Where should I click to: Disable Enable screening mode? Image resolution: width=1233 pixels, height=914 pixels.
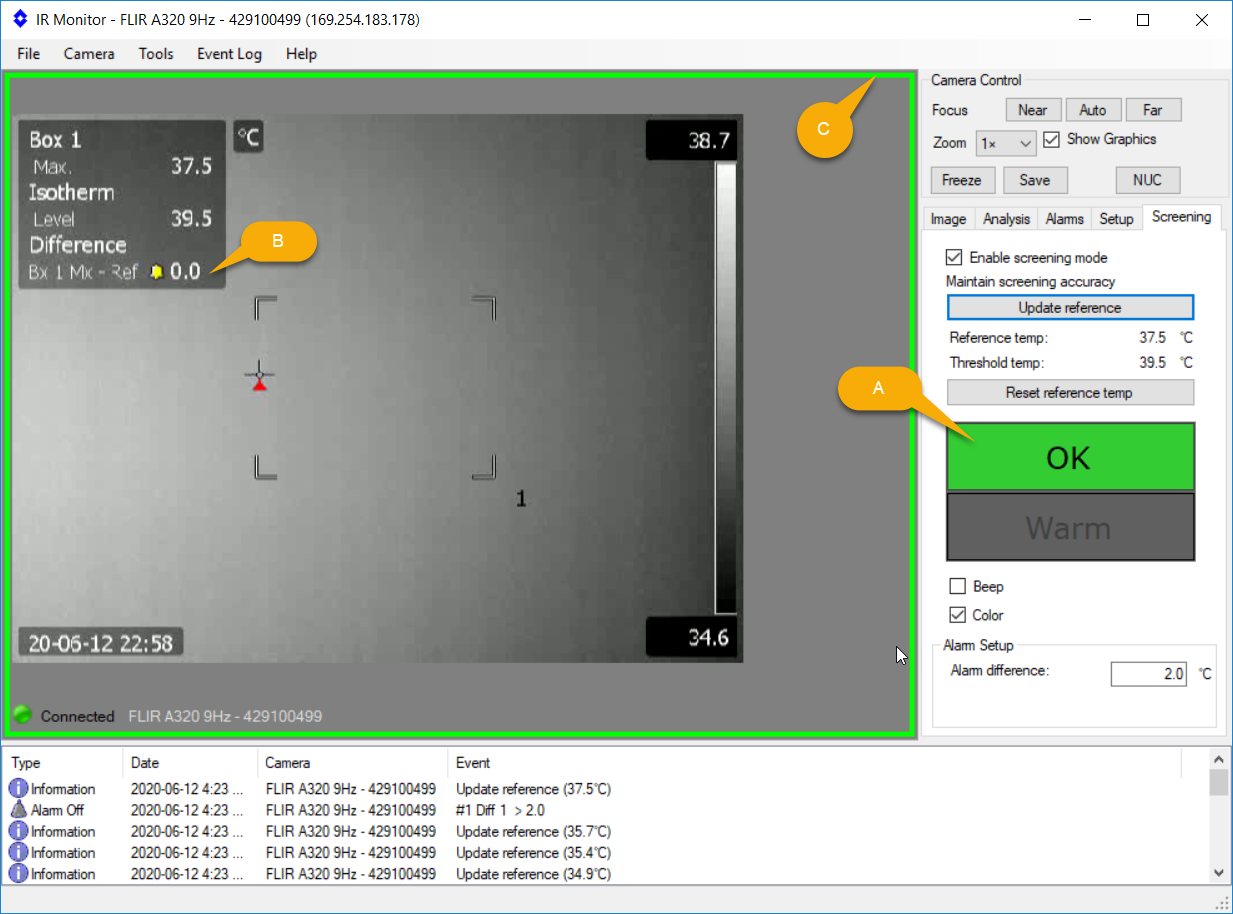(955, 257)
